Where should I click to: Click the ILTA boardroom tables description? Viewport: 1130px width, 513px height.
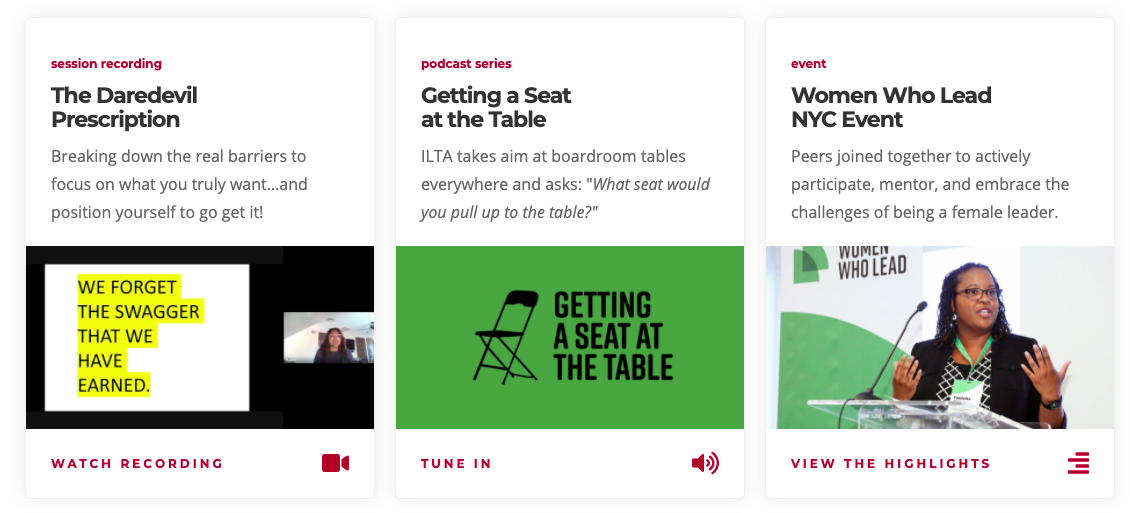tap(565, 185)
